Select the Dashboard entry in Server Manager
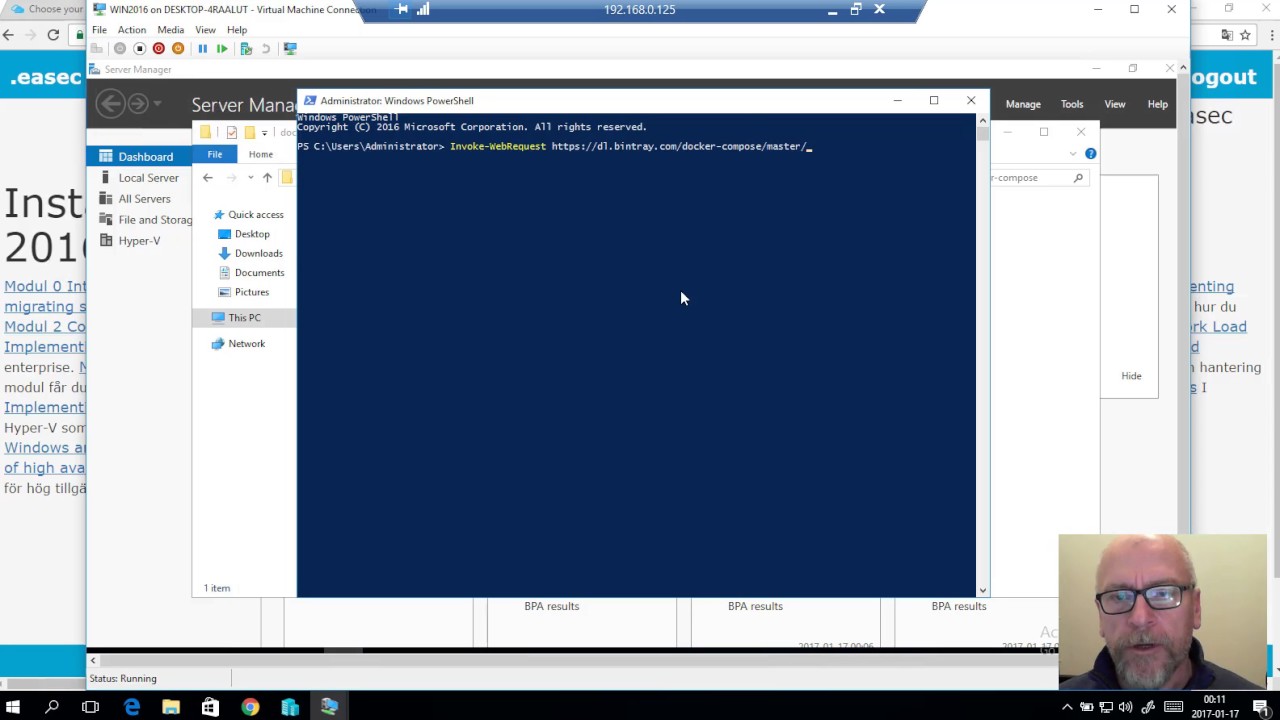This screenshot has height=720, width=1280. pyautogui.click(x=146, y=156)
